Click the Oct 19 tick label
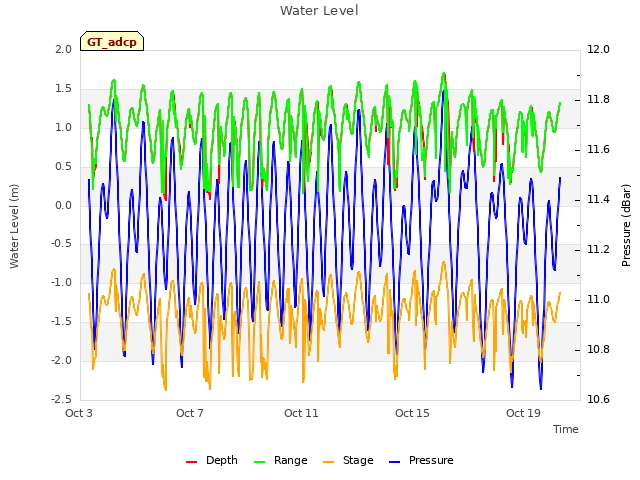The width and height of the screenshot is (640, 480). (x=523, y=413)
